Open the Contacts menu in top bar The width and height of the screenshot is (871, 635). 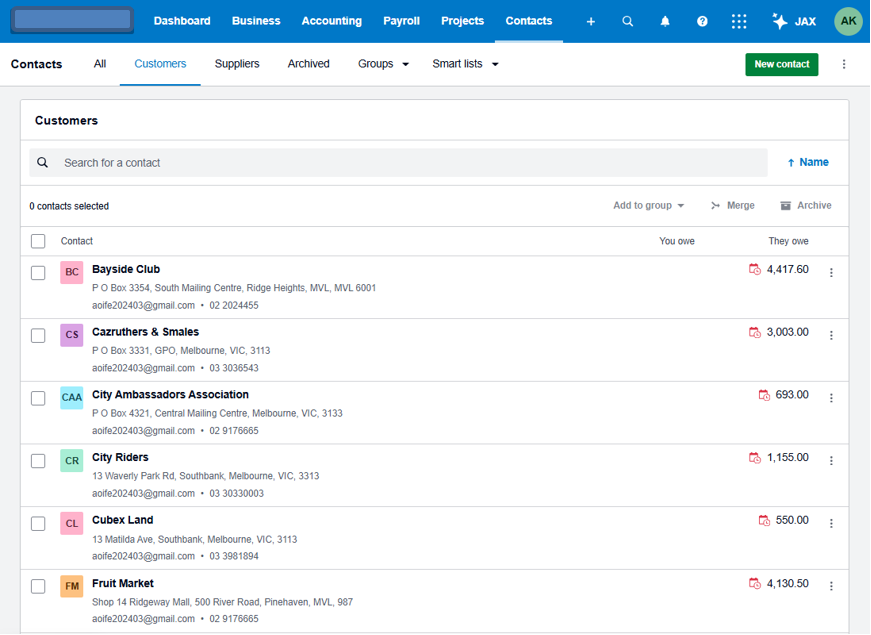(x=528, y=21)
